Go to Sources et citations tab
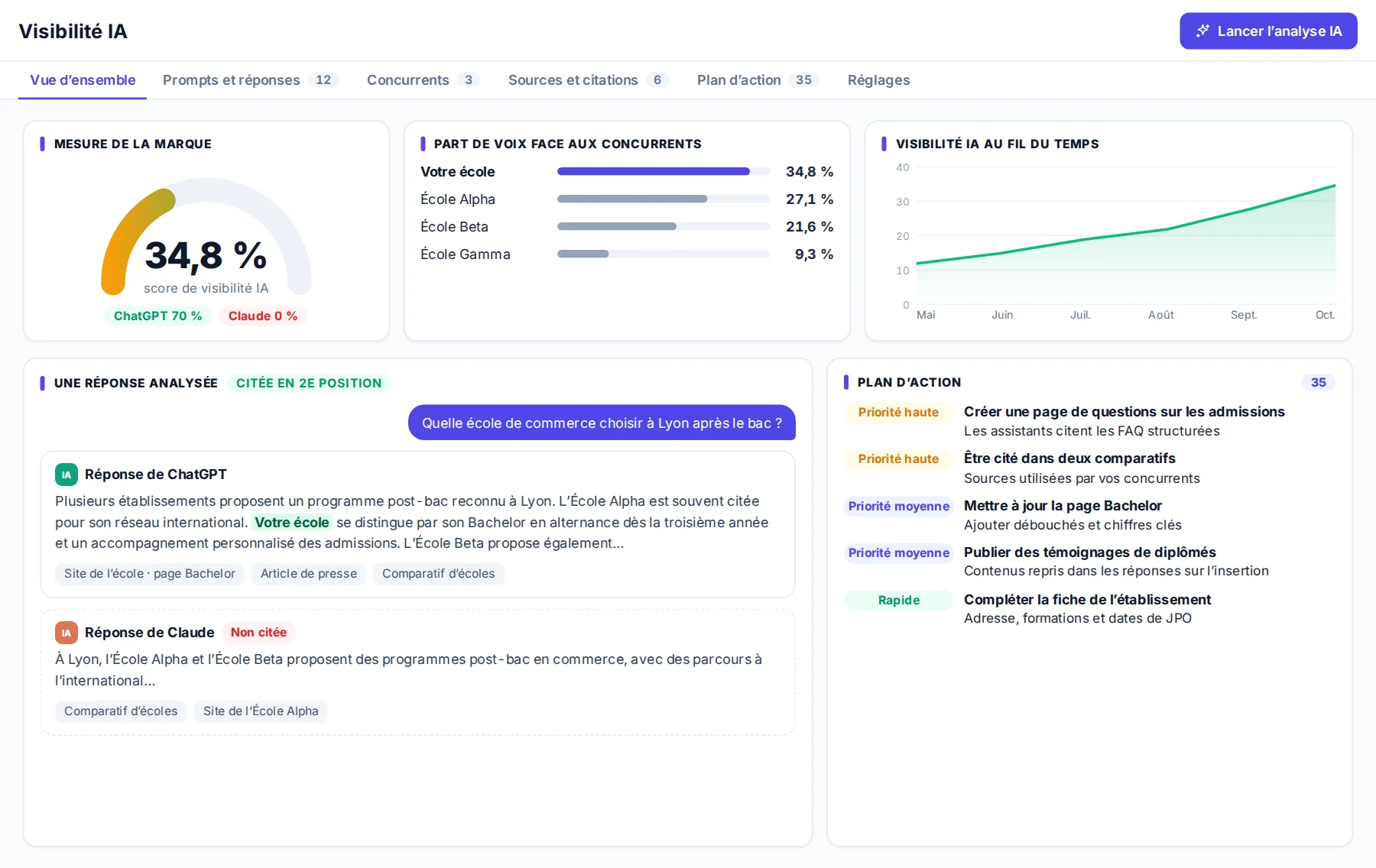1376x868 pixels. click(x=588, y=80)
